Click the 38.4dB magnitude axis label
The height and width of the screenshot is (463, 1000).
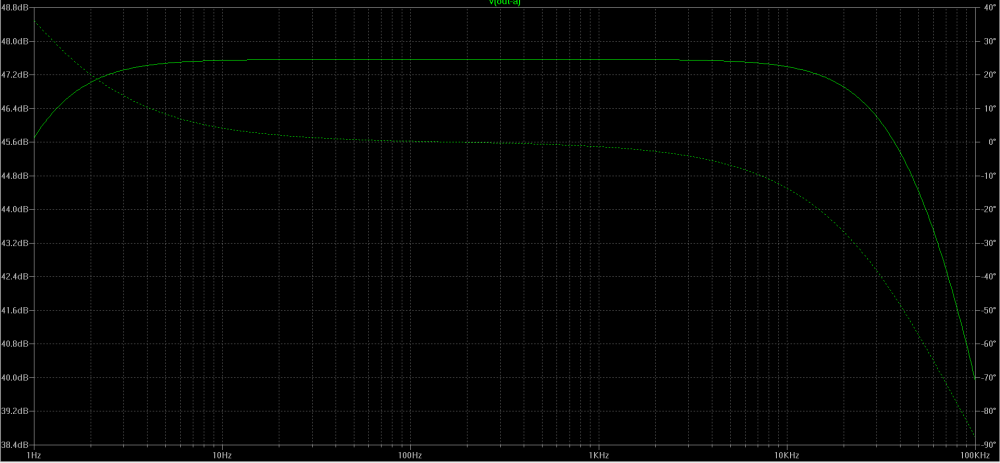tap(16, 445)
